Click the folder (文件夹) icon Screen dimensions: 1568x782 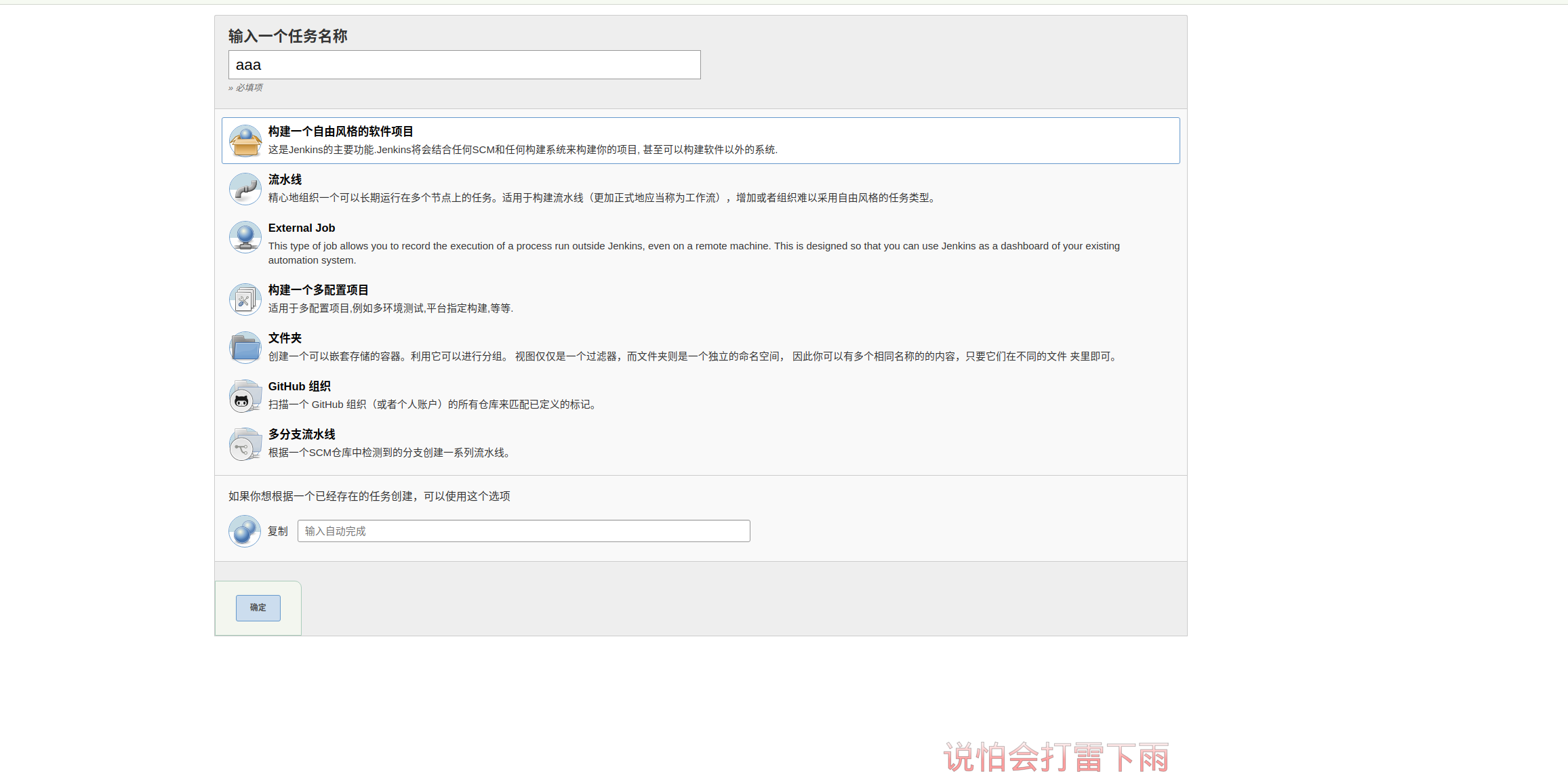click(x=245, y=348)
